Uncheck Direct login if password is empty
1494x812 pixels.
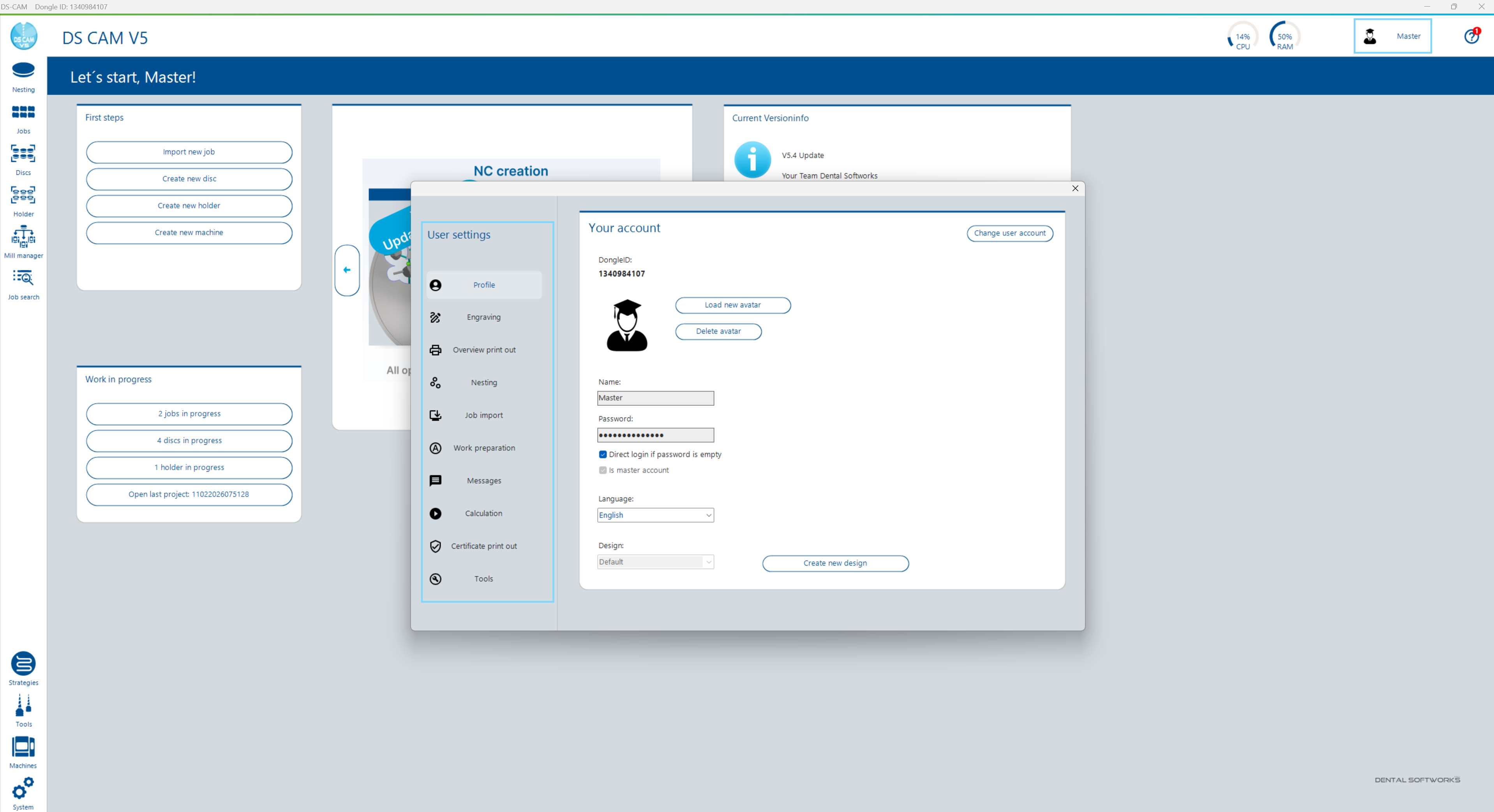click(x=603, y=454)
